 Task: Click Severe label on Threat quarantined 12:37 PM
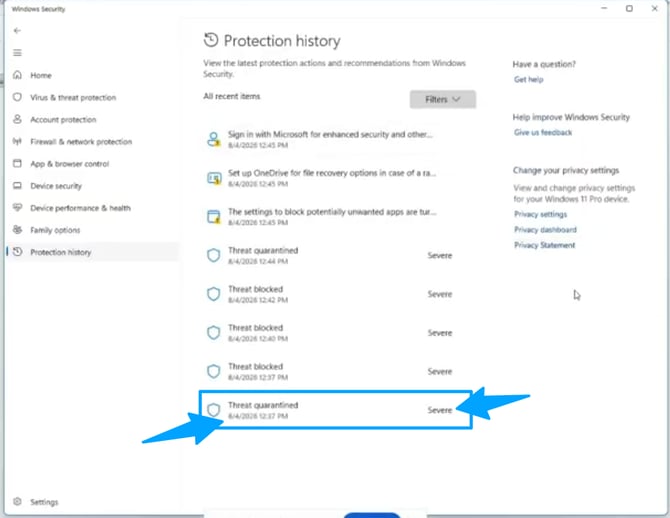[x=440, y=410]
